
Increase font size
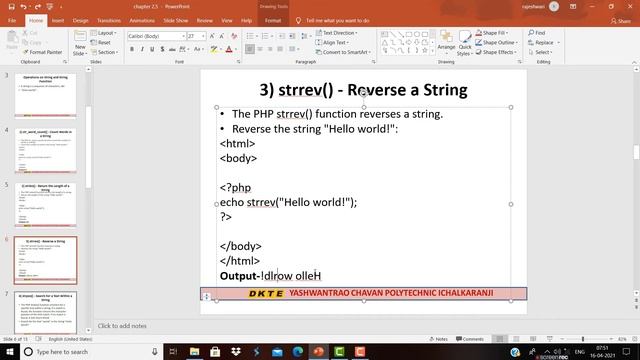212,36
